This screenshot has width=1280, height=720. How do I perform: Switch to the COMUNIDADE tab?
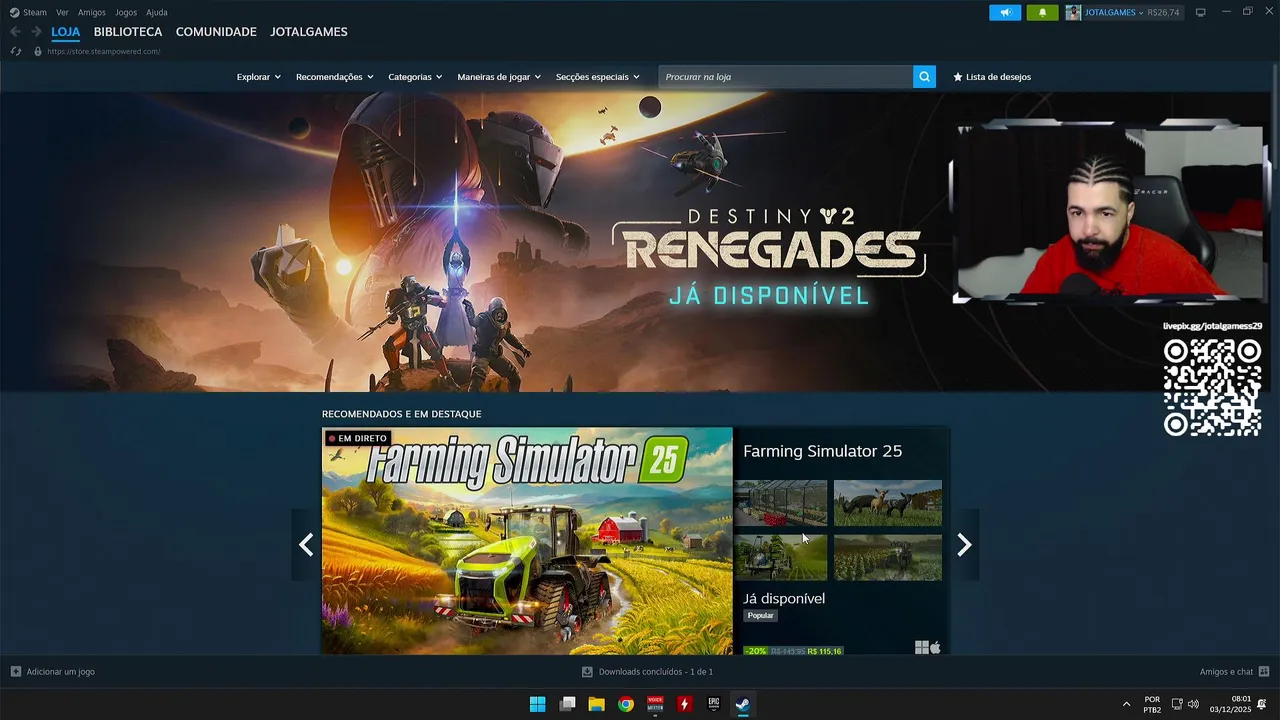pyautogui.click(x=216, y=32)
